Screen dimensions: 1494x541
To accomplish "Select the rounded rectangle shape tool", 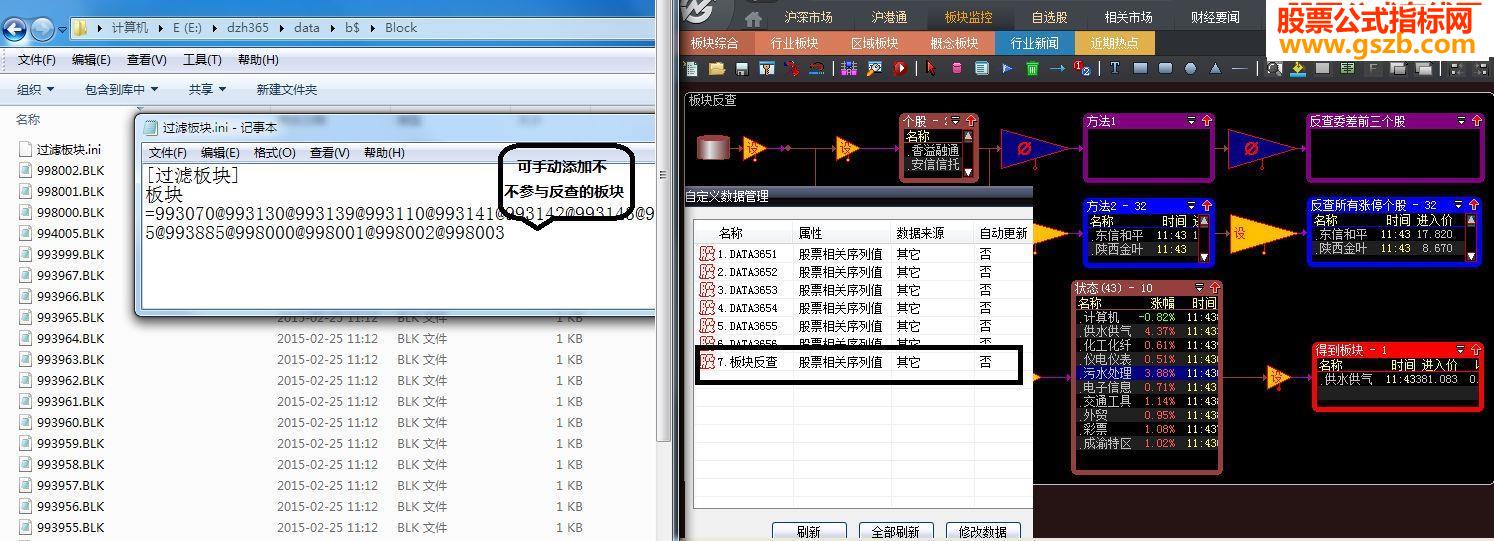I will point(1165,68).
